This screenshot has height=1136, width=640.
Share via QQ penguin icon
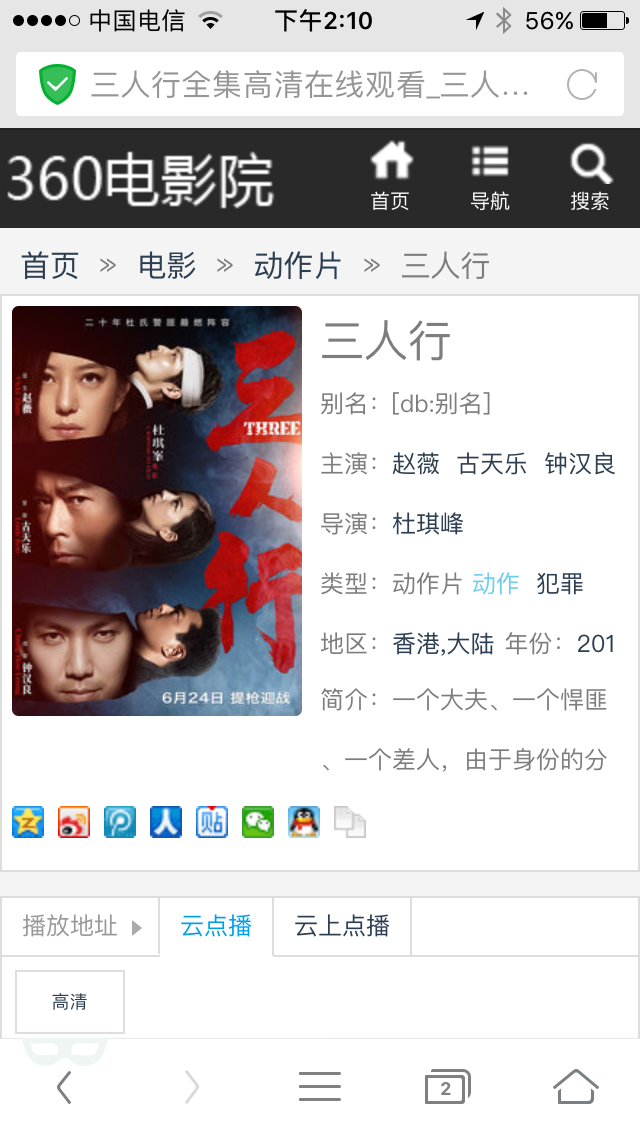(x=304, y=822)
